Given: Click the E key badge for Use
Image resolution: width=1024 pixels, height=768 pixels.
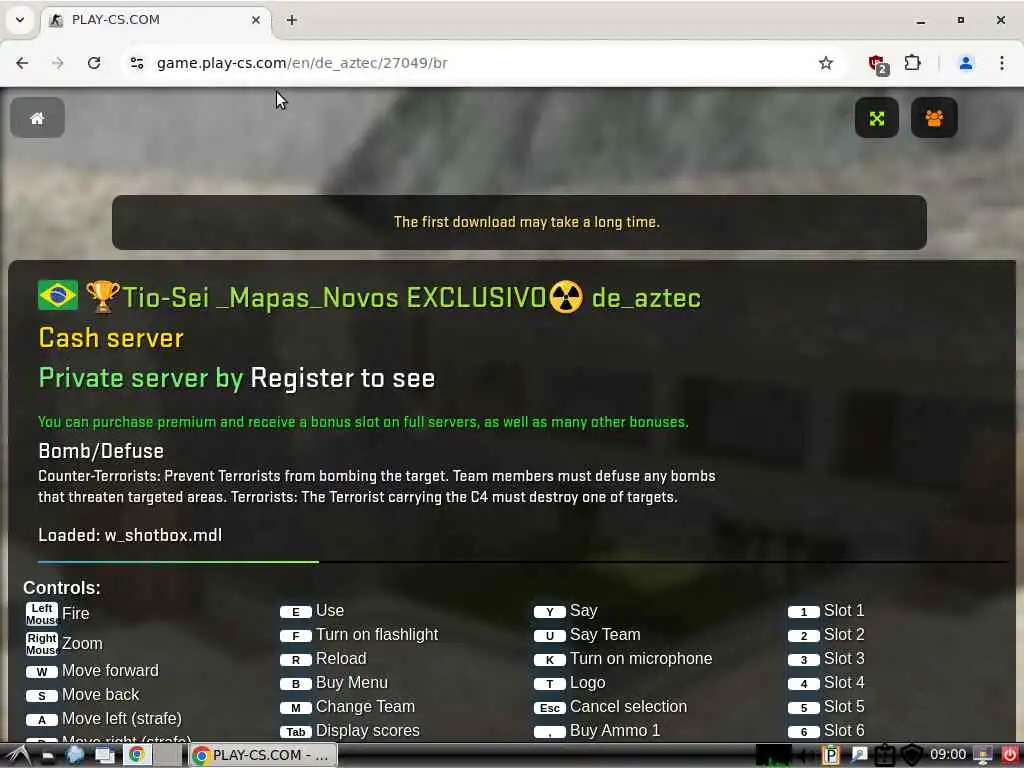Looking at the screenshot, I should (296, 612).
